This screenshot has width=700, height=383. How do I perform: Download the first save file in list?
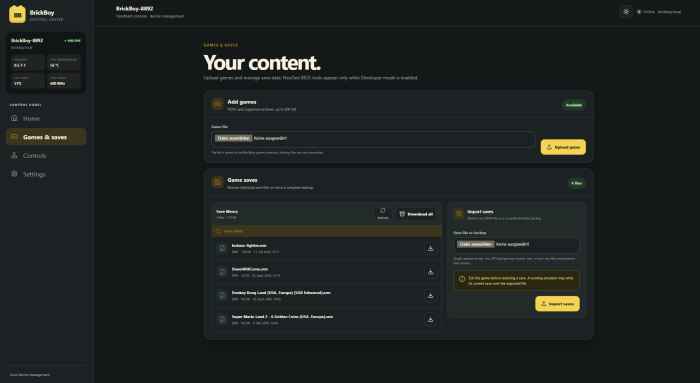430,248
